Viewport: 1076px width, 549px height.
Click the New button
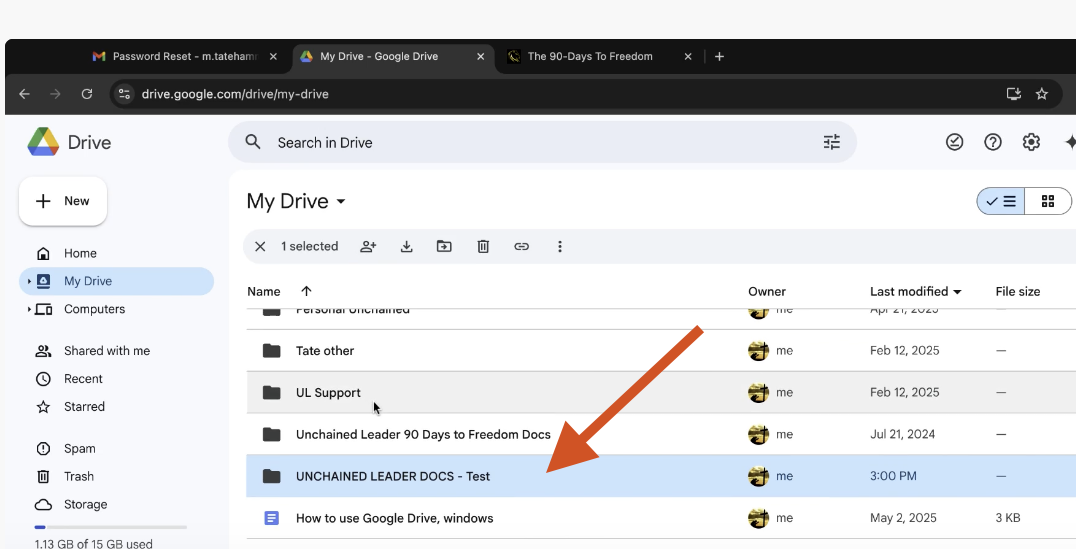point(62,201)
